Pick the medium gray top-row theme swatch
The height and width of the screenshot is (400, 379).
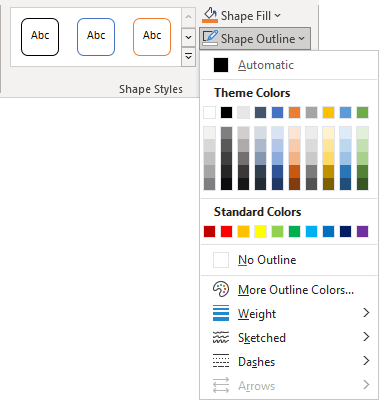[x=311, y=113]
